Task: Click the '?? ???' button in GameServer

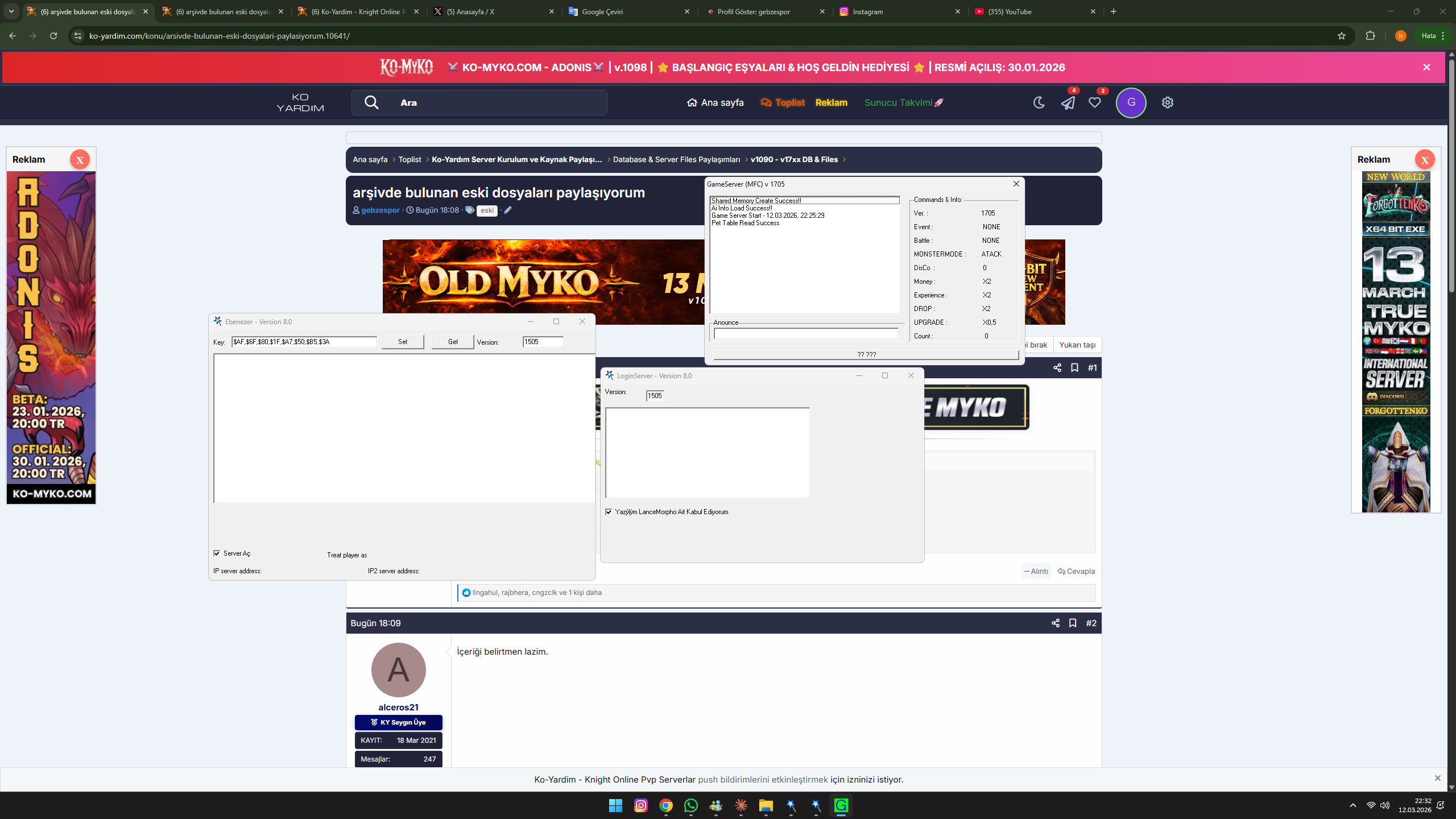Action: 866,355
